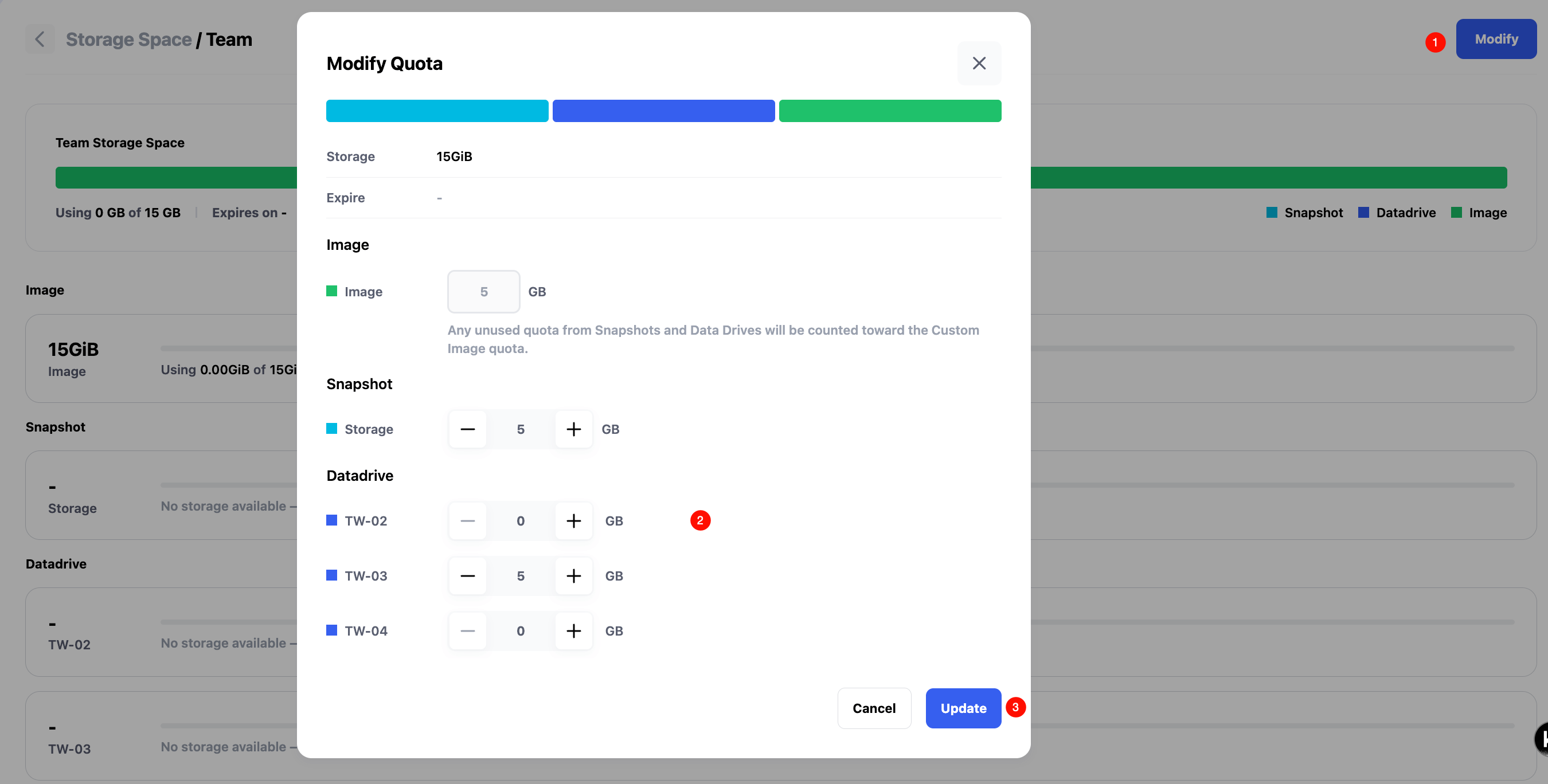Increase Snapshot Storage quota with plus
The width and height of the screenshot is (1548, 784).
[573, 429]
